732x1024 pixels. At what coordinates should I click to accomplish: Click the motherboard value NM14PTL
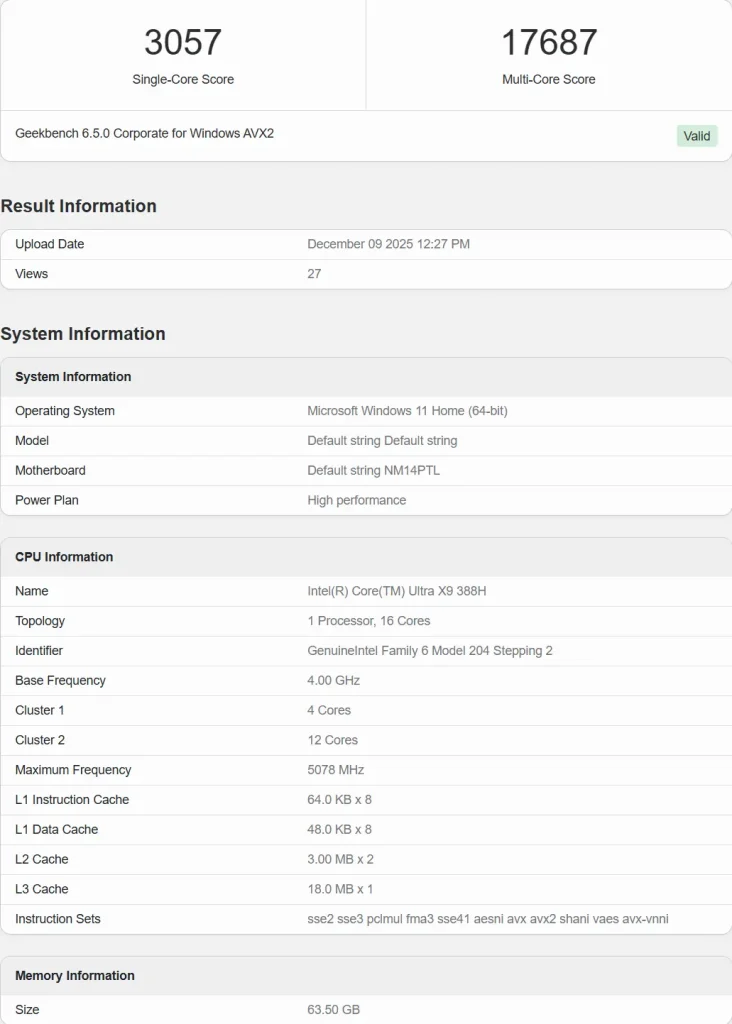[373, 470]
